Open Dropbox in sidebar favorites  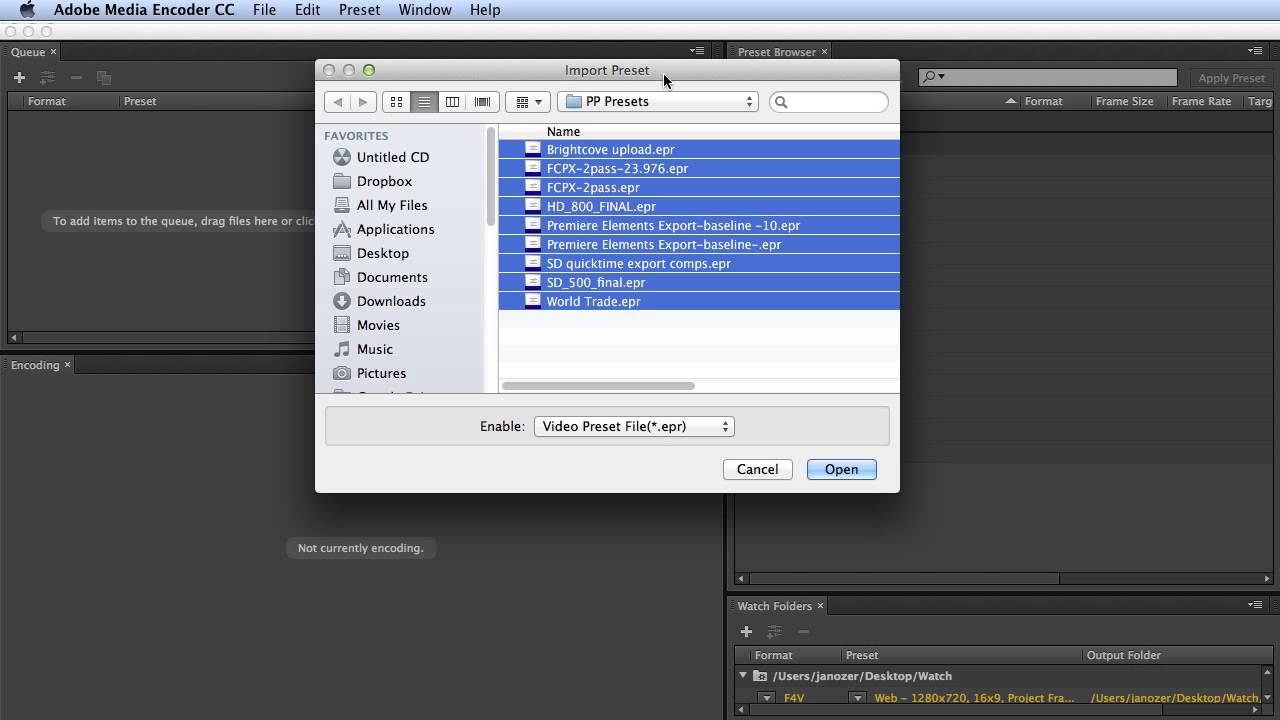(384, 181)
